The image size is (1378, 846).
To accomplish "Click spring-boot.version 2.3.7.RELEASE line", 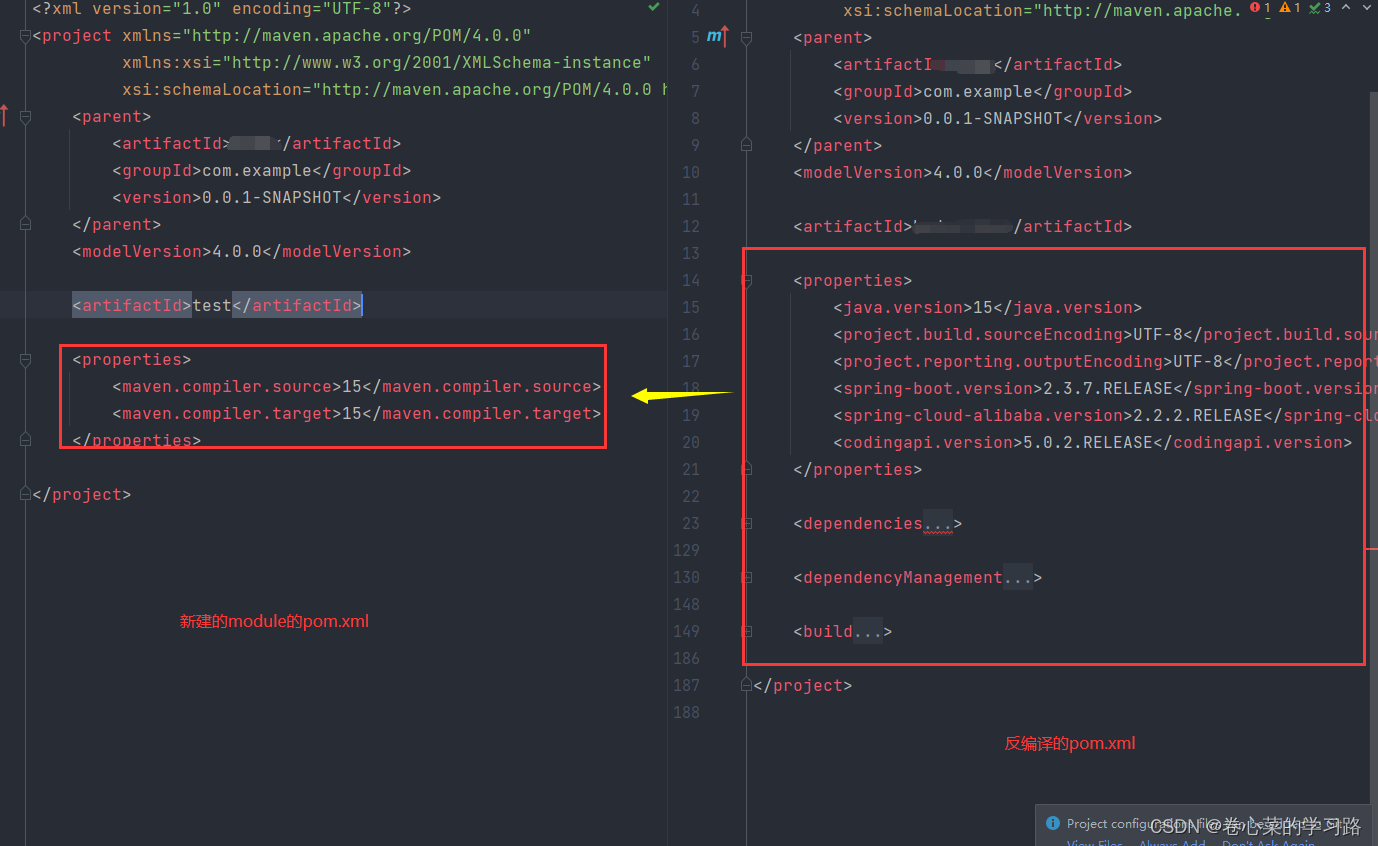I will point(1105,388).
